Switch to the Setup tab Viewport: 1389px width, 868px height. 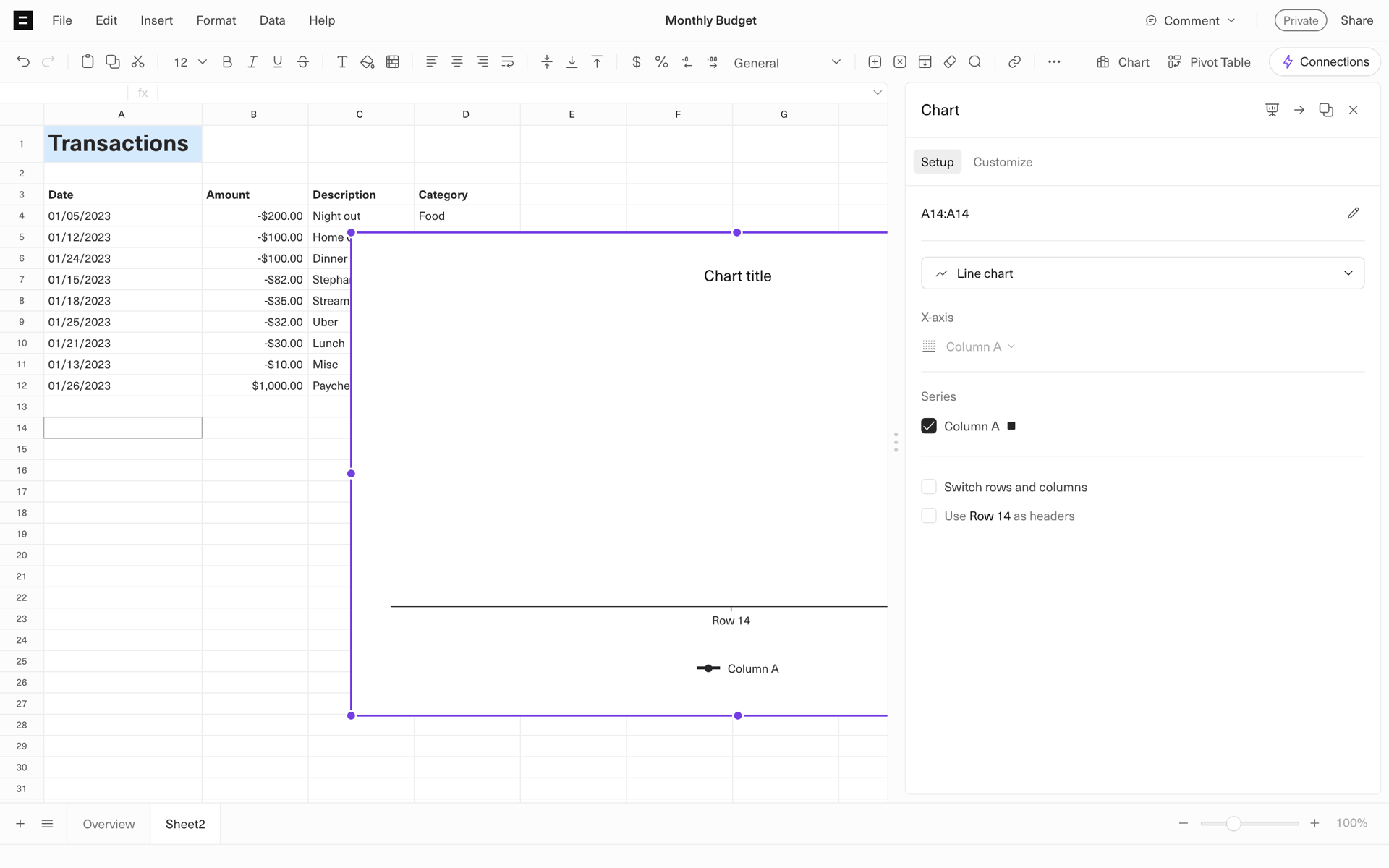point(937,162)
